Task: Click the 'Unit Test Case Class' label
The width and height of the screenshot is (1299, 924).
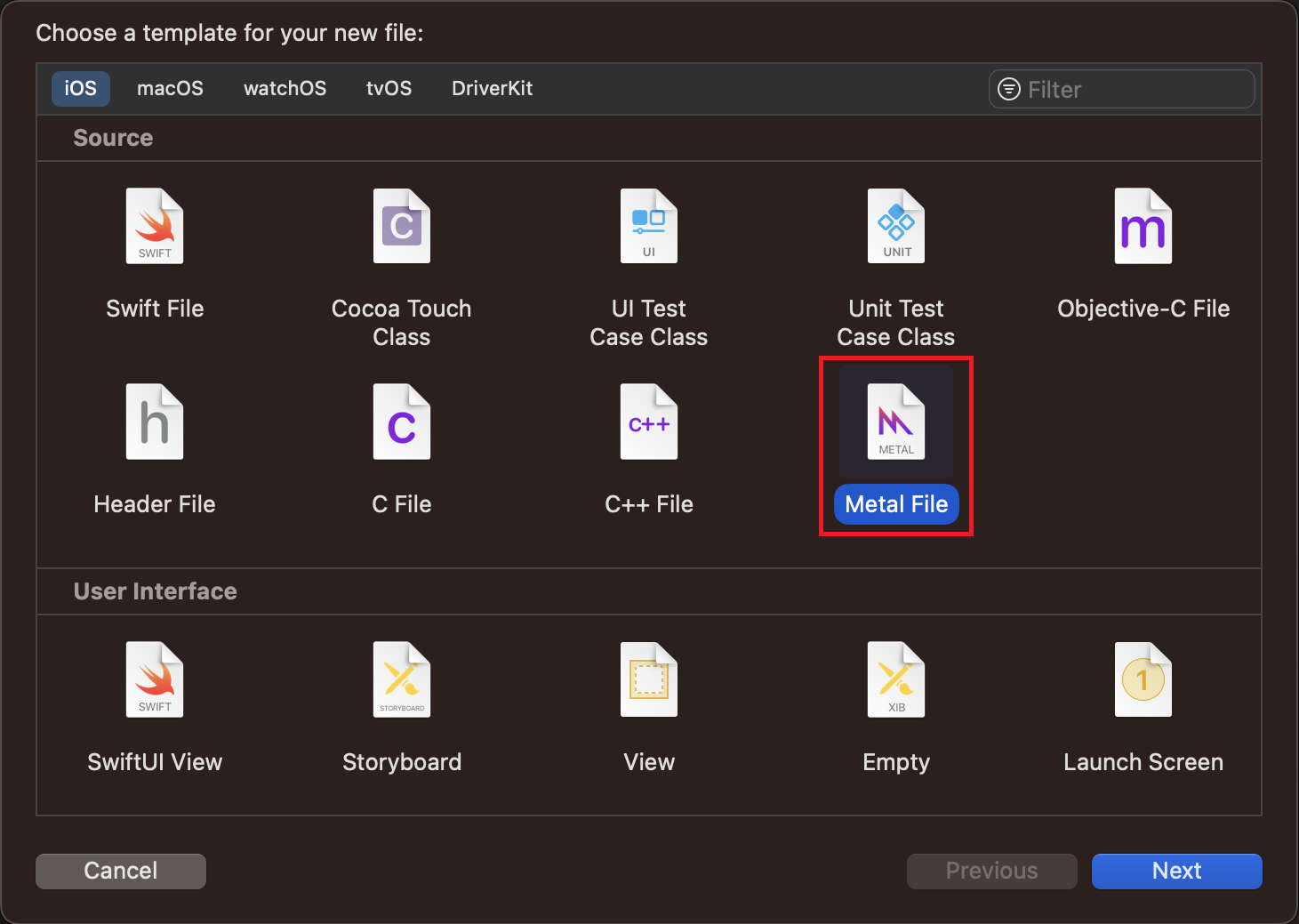Action: [896, 323]
